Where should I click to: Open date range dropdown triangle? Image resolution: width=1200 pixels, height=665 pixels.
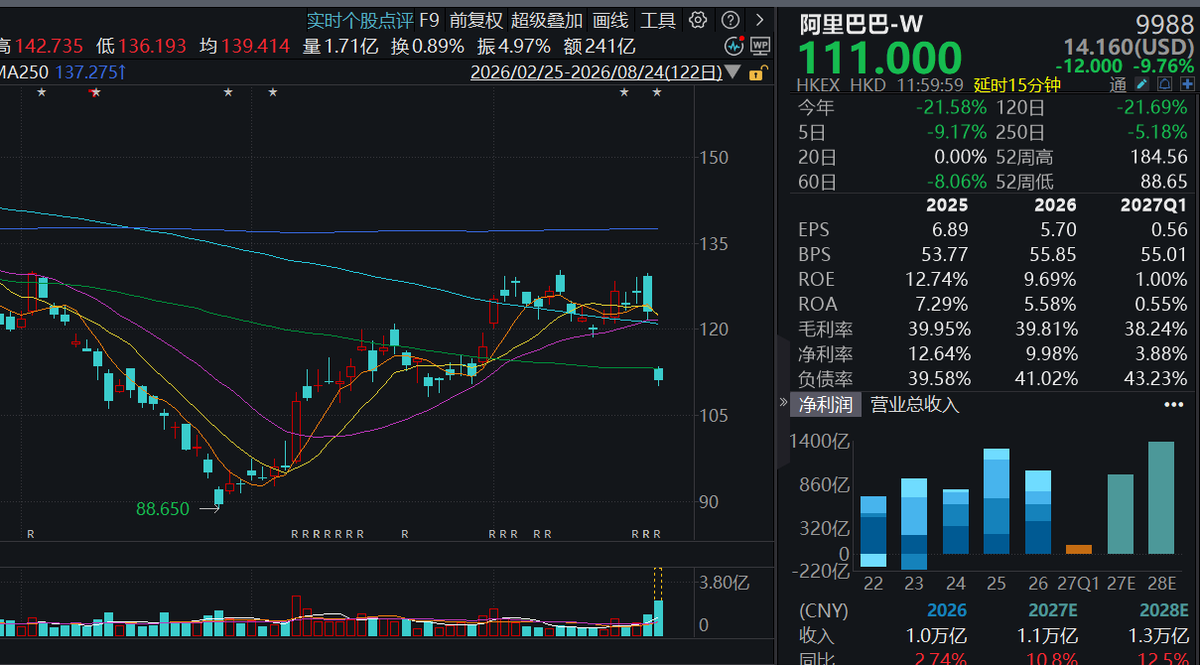tap(735, 73)
